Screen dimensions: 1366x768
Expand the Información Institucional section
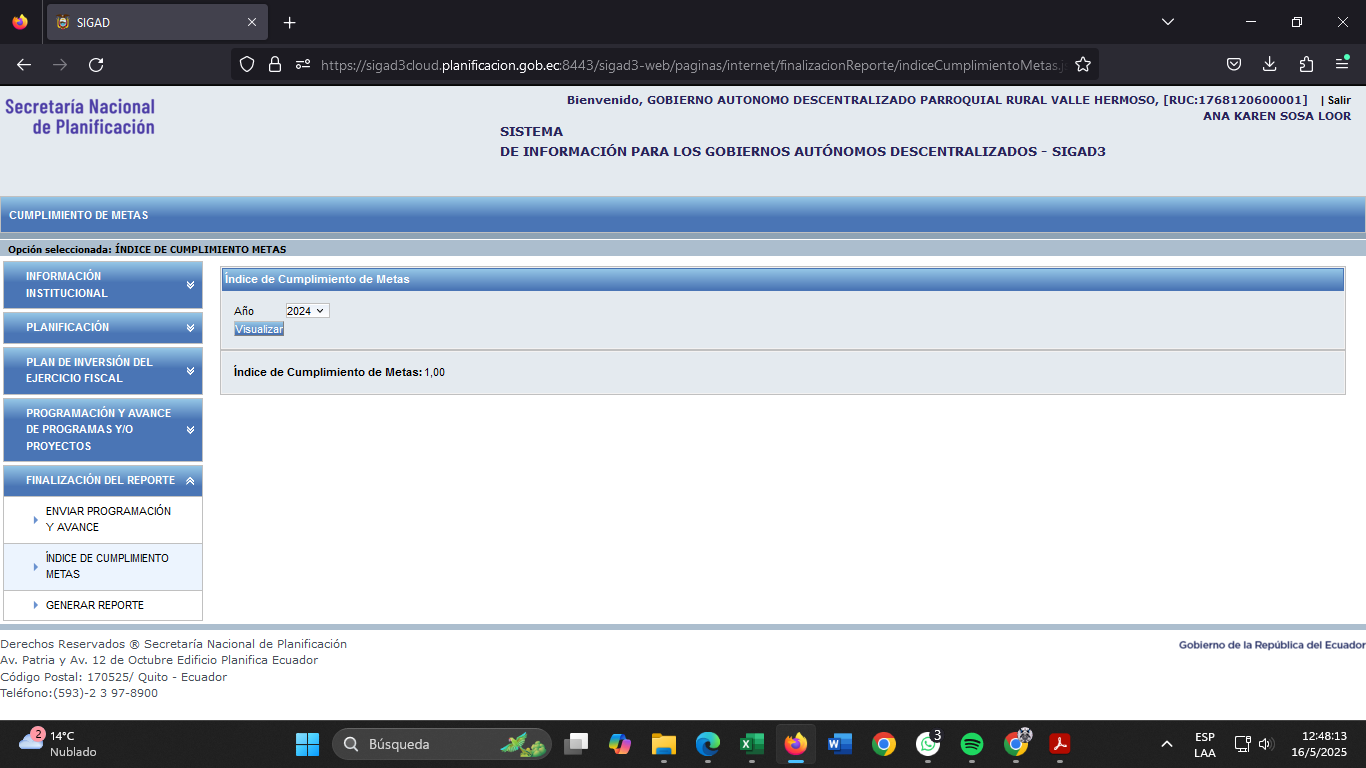pyautogui.click(x=103, y=285)
